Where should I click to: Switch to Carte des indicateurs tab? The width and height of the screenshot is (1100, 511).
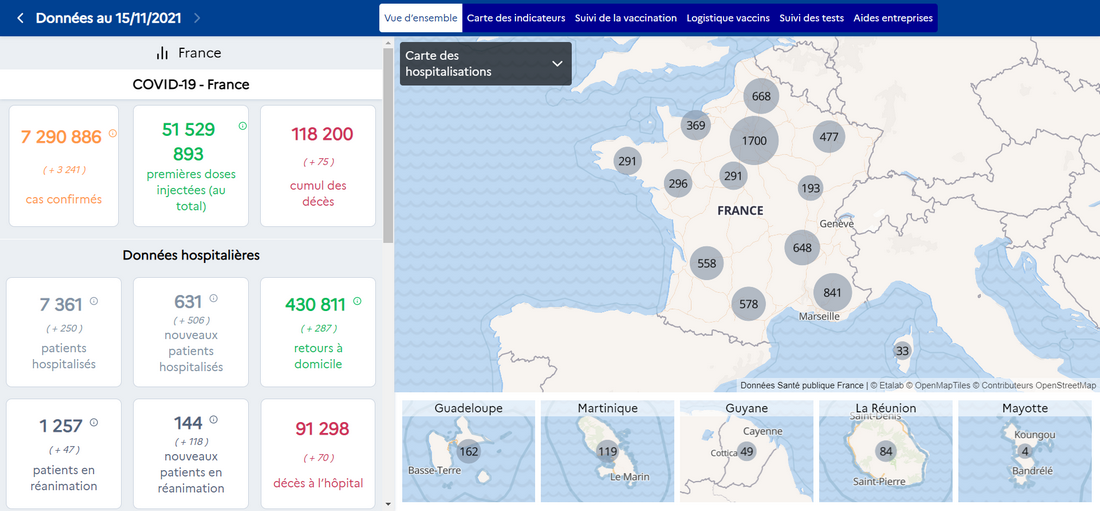pyautogui.click(x=516, y=18)
